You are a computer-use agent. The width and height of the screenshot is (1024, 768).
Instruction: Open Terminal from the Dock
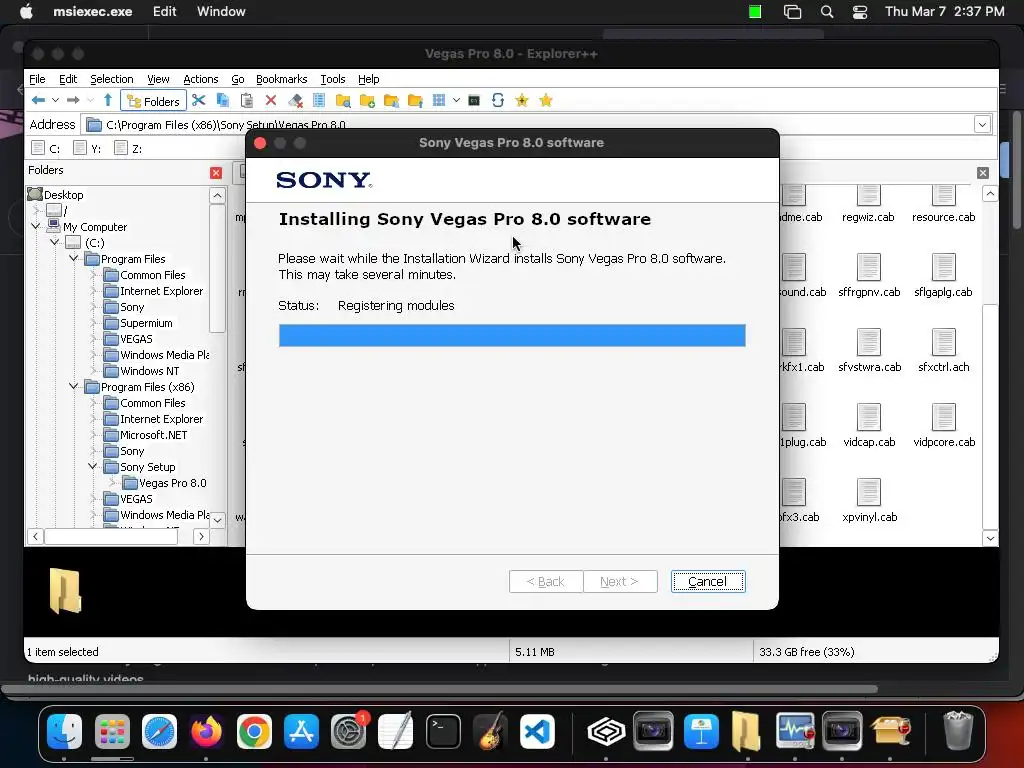443,731
